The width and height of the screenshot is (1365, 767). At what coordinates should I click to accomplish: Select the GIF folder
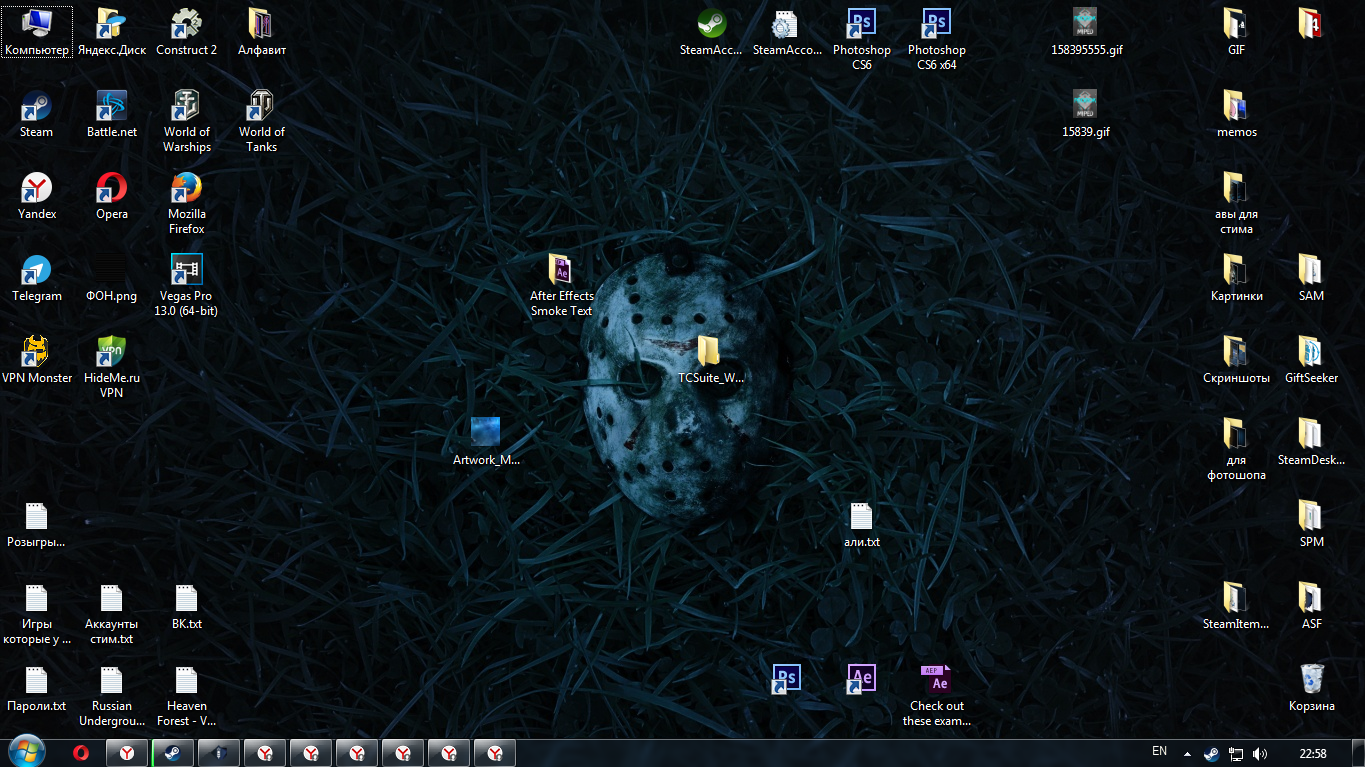(x=1236, y=32)
